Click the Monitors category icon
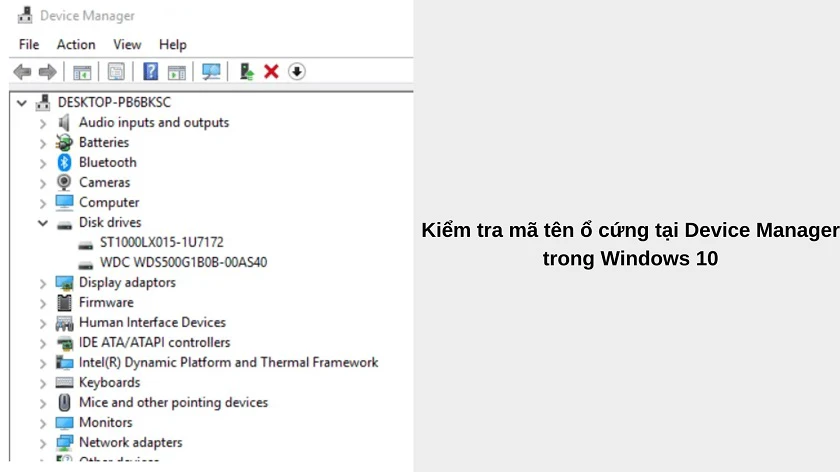840x472 pixels. [x=64, y=423]
